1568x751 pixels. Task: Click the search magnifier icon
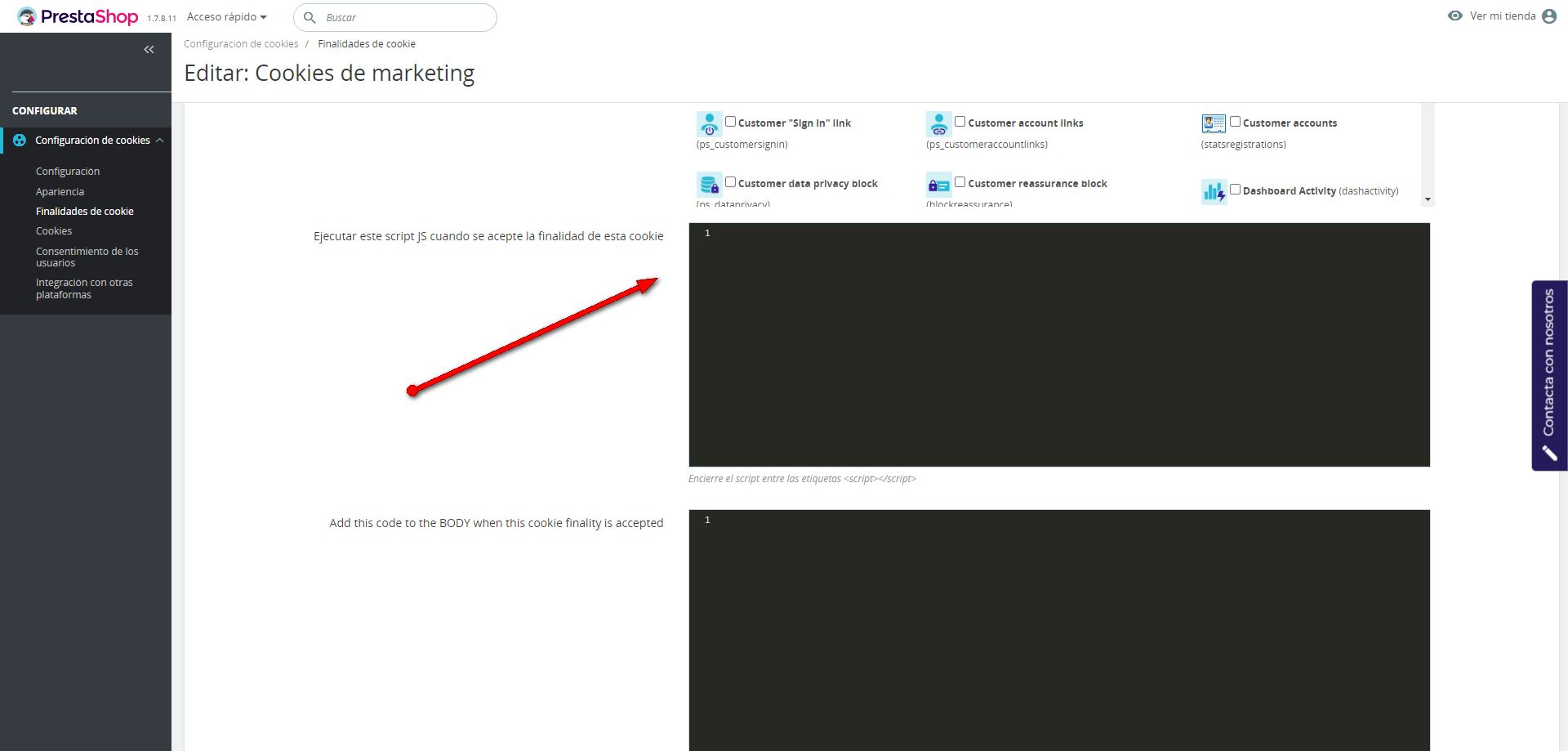[x=310, y=17]
